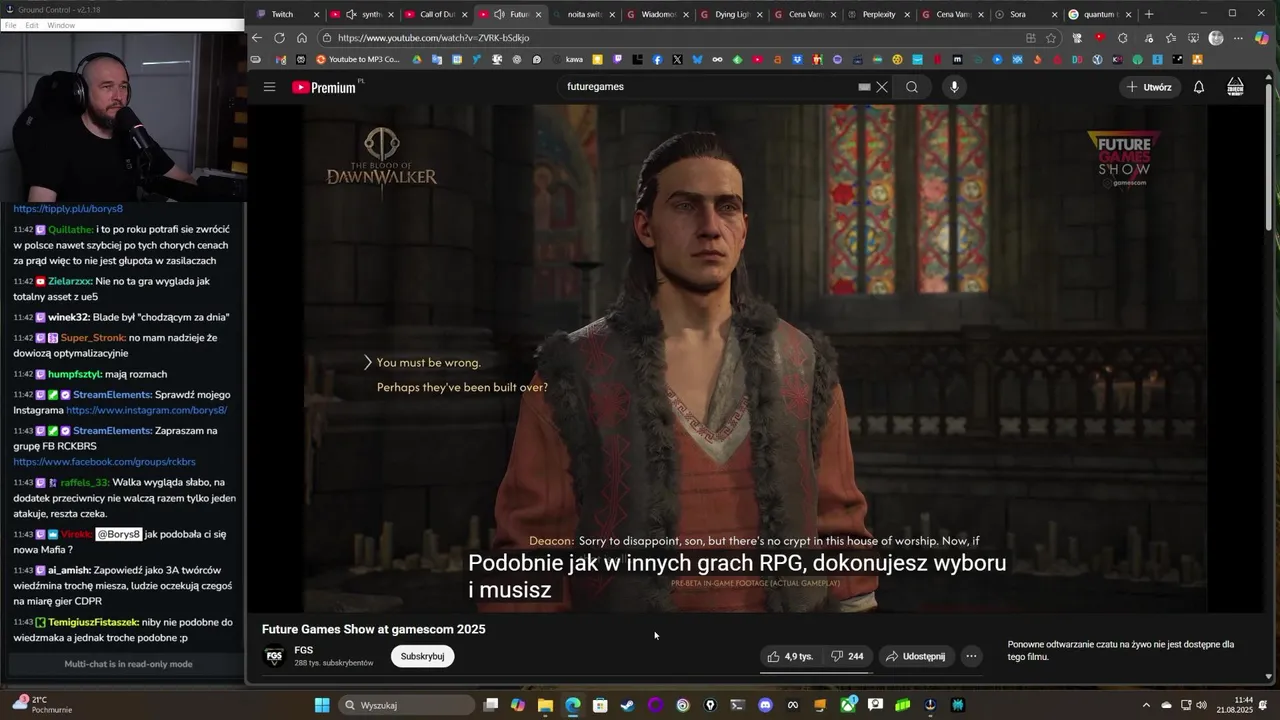The width and height of the screenshot is (1280, 720).
Task: Start voice search with microphone
Action: [954, 87]
